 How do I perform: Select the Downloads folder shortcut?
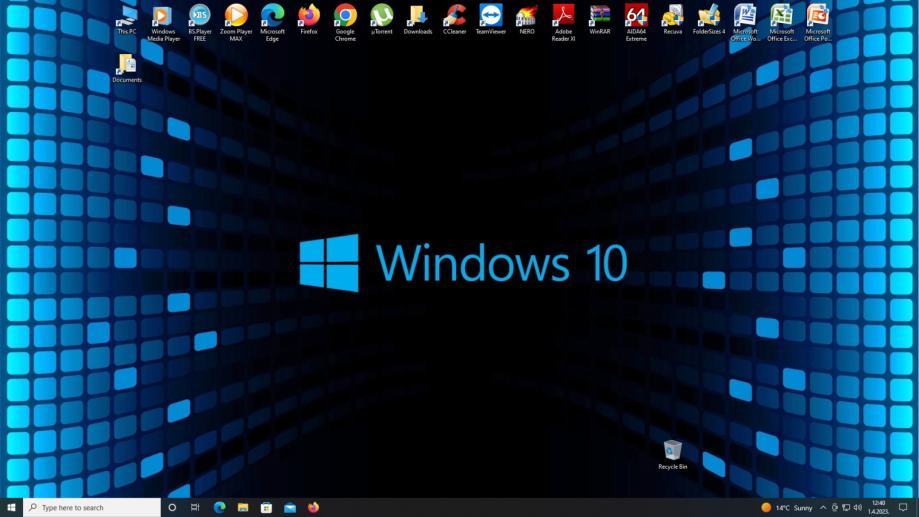coord(418,20)
